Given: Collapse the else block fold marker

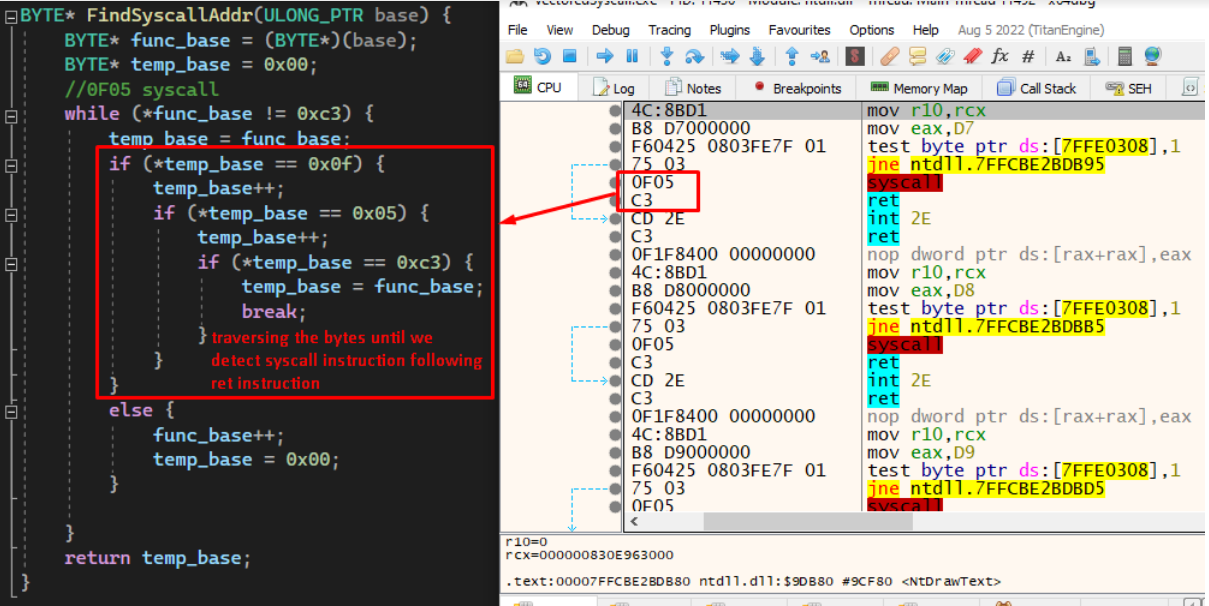Looking at the screenshot, I should [11, 411].
